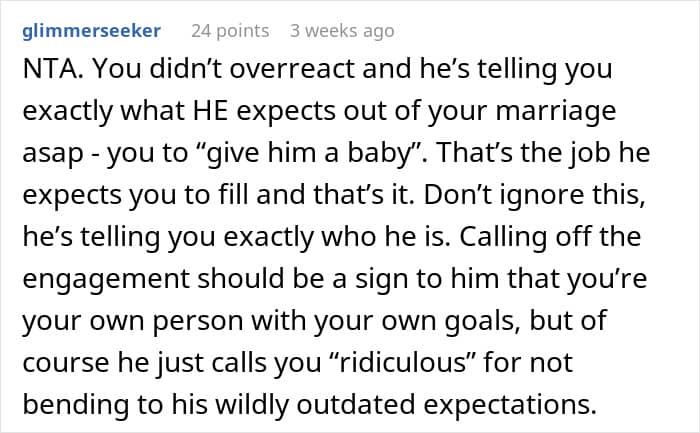700x433 pixels.
Task: Click the word marriage in the comment
Action: [556, 112]
